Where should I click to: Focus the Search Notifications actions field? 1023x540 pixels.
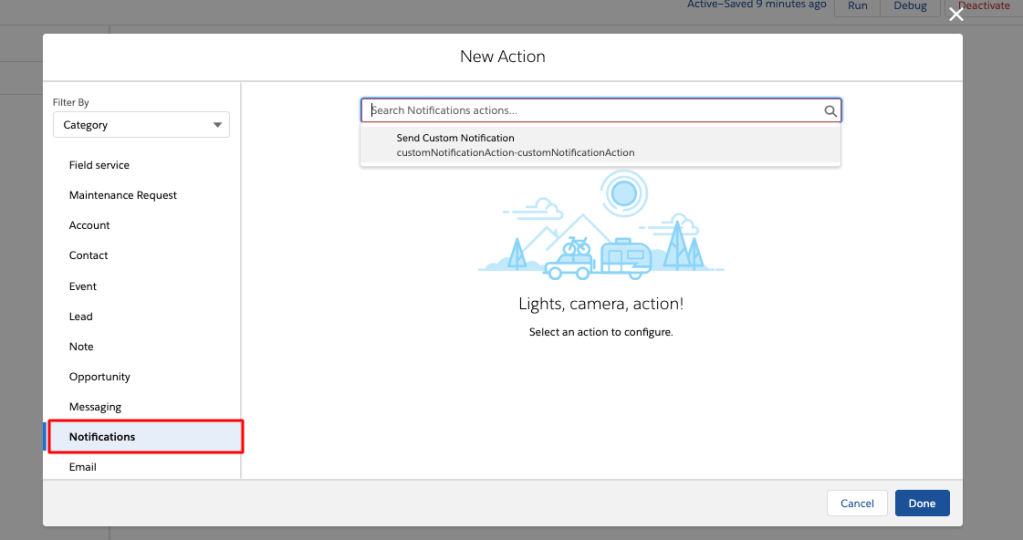pyautogui.click(x=595, y=111)
